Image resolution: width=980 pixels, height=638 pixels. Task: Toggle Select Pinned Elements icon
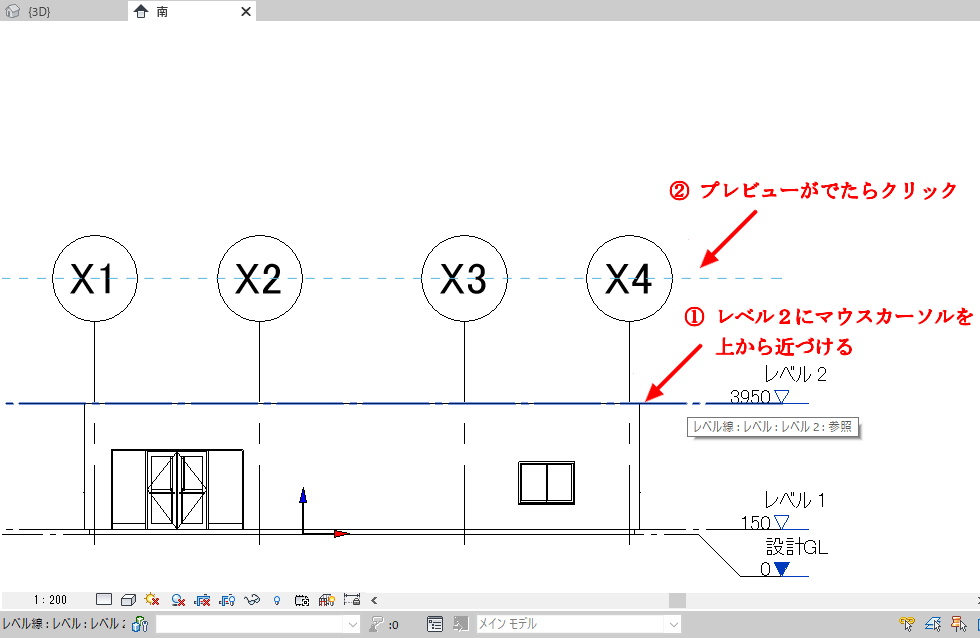tap(958, 624)
